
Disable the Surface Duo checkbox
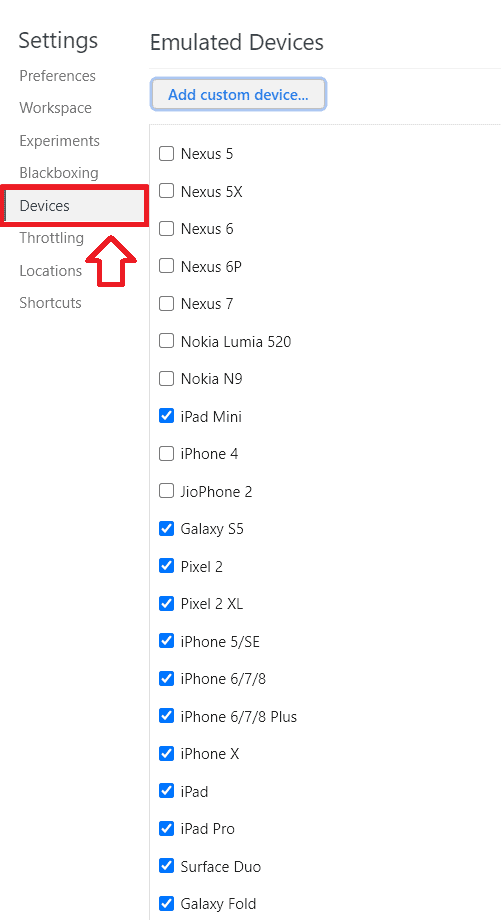167,866
